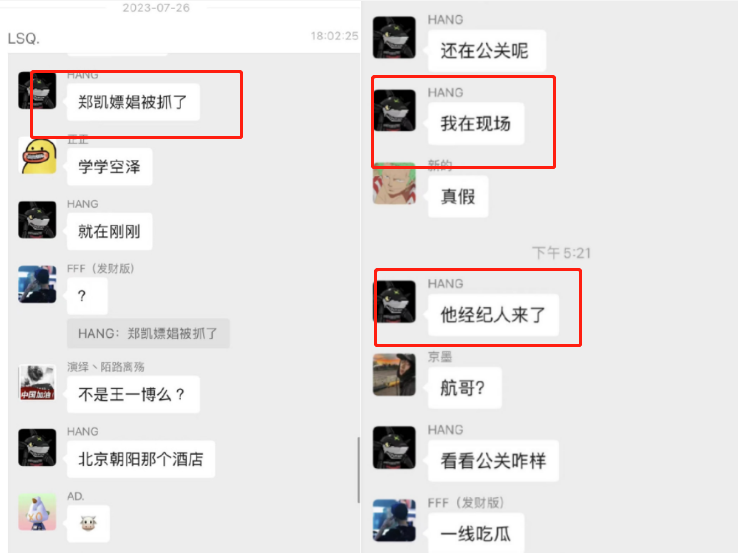
Task: Click the cow emoji message bubble
Action: (x=88, y=523)
